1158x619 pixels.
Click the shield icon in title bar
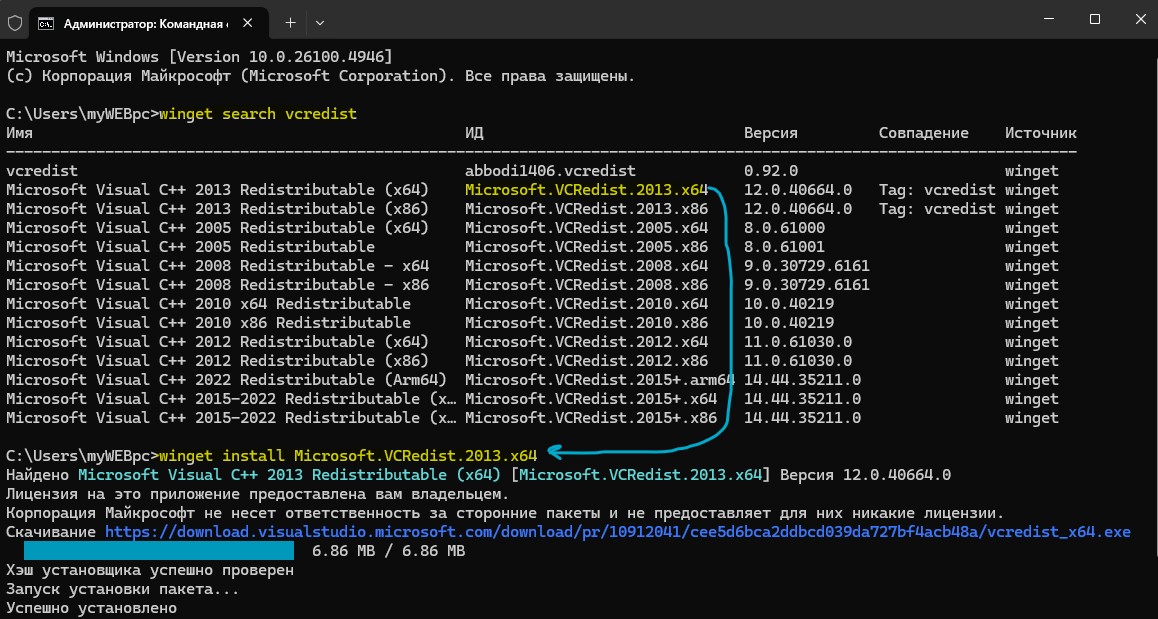pos(15,22)
